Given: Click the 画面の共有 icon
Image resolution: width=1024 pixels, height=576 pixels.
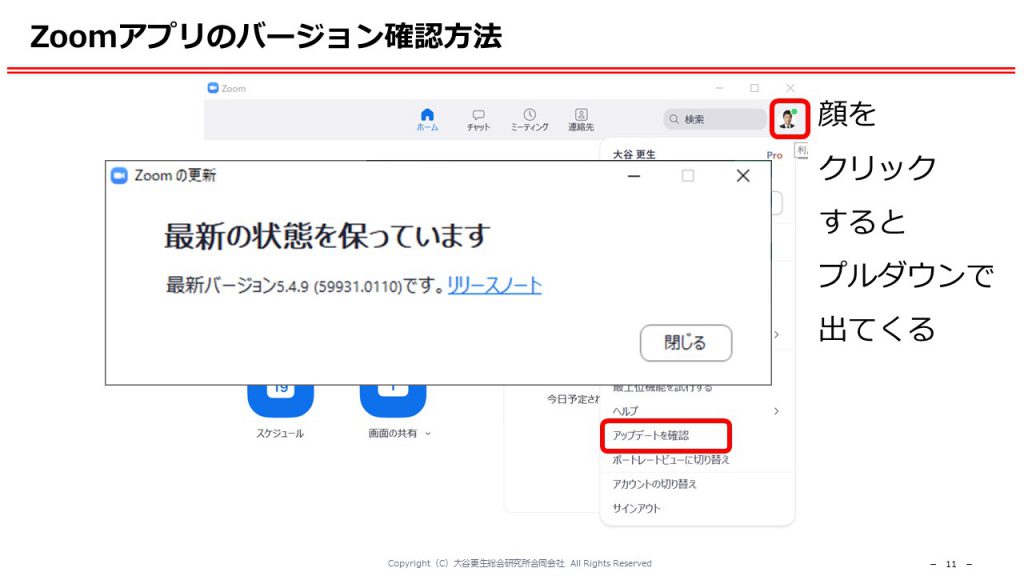Looking at the screenshot, I should (x=393, y=399).
